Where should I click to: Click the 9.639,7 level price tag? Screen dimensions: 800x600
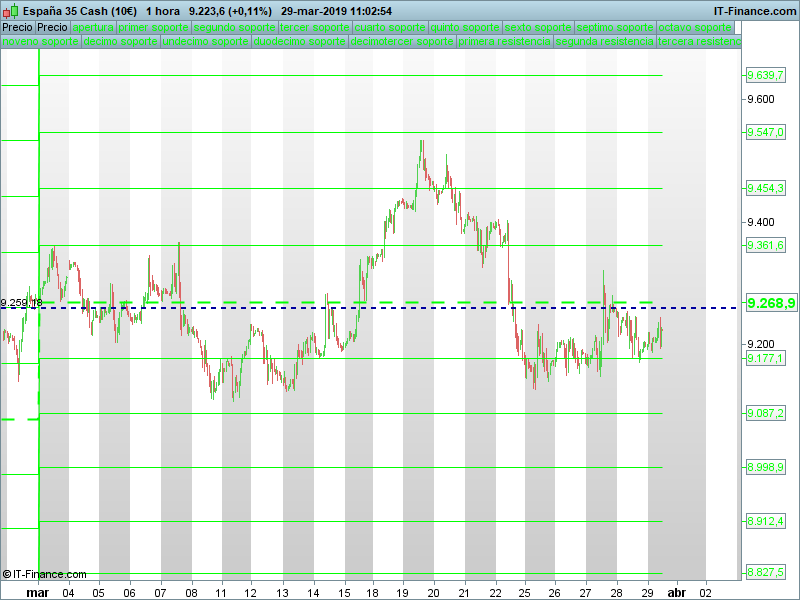click(x=765, y=76)
